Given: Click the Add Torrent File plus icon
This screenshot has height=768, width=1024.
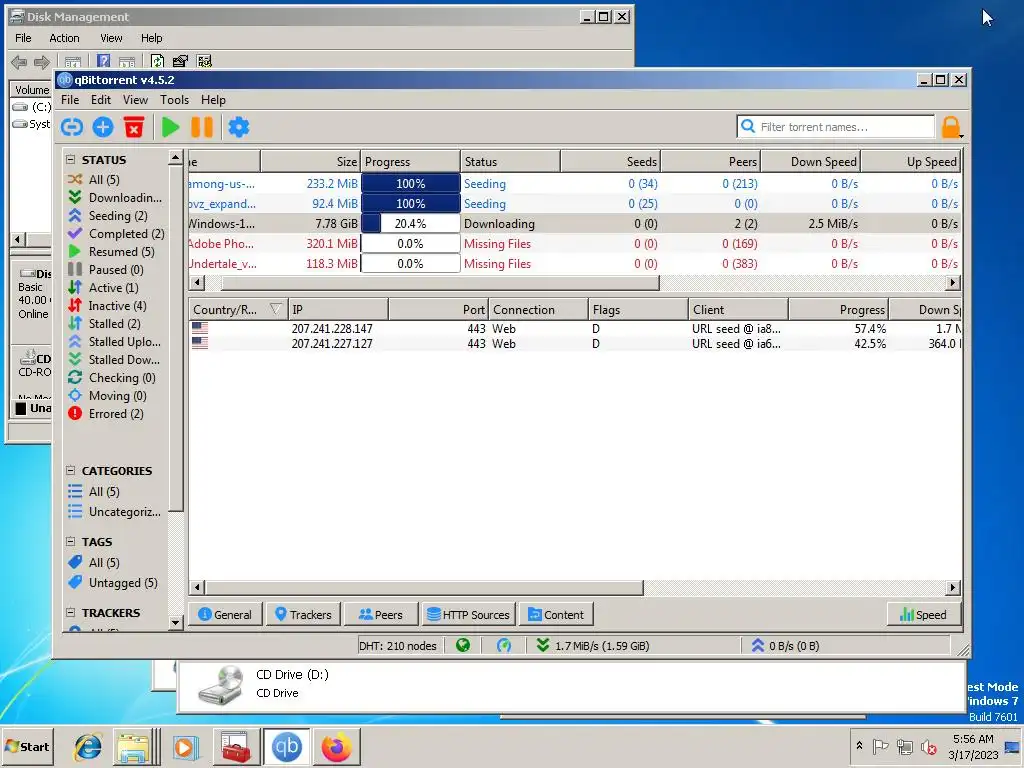Looking at the screenshot, I should point(103,127).
